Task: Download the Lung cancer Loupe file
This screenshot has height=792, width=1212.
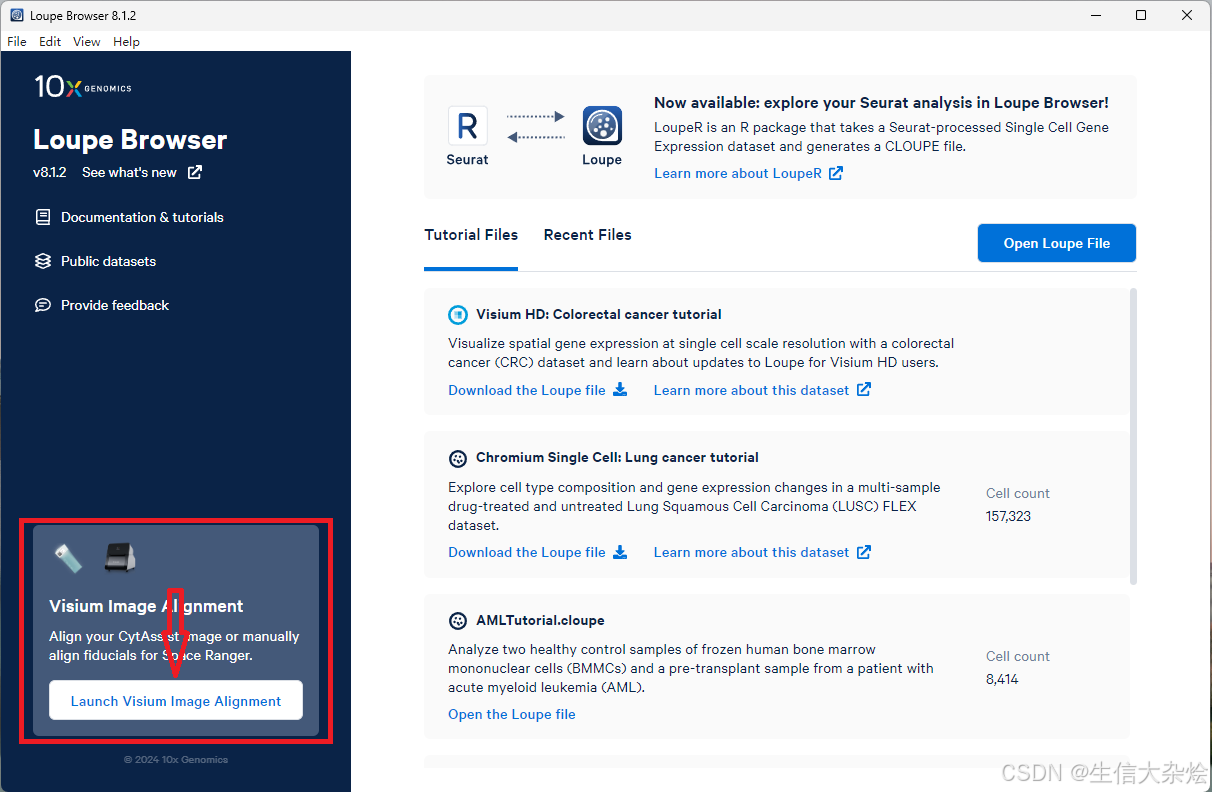Action: coord(527,552)
